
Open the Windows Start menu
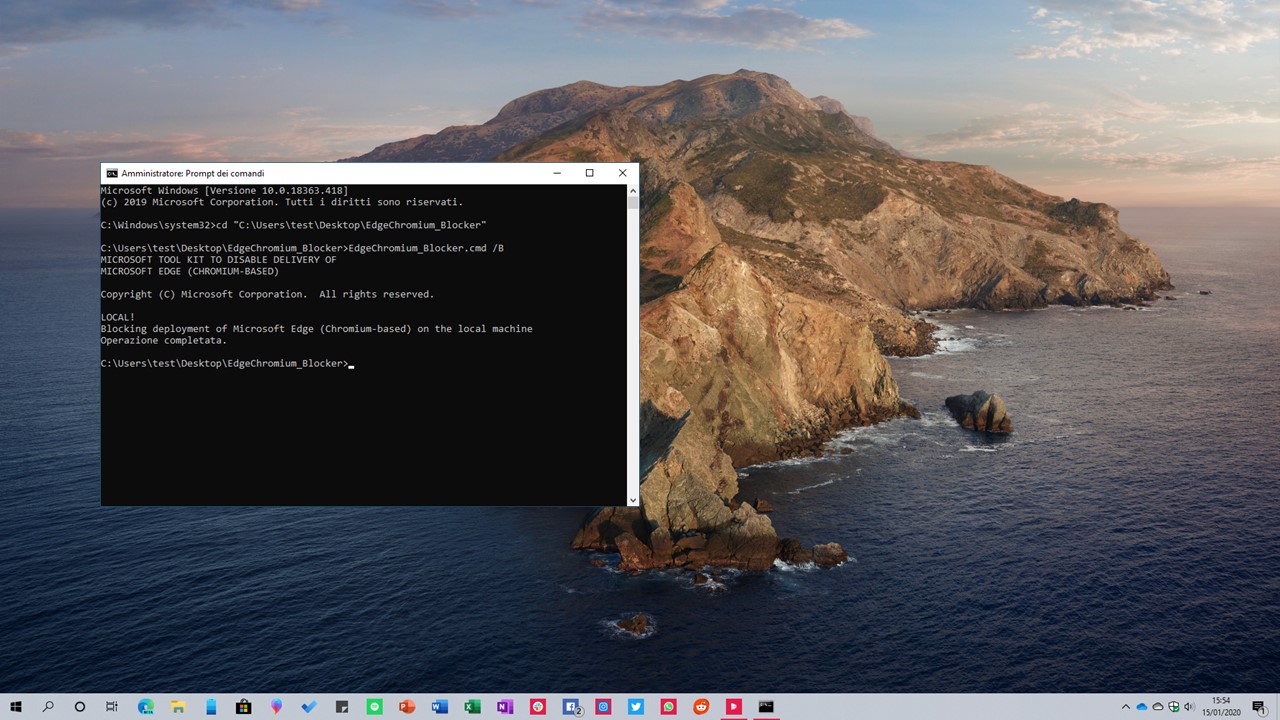(16, 706)
